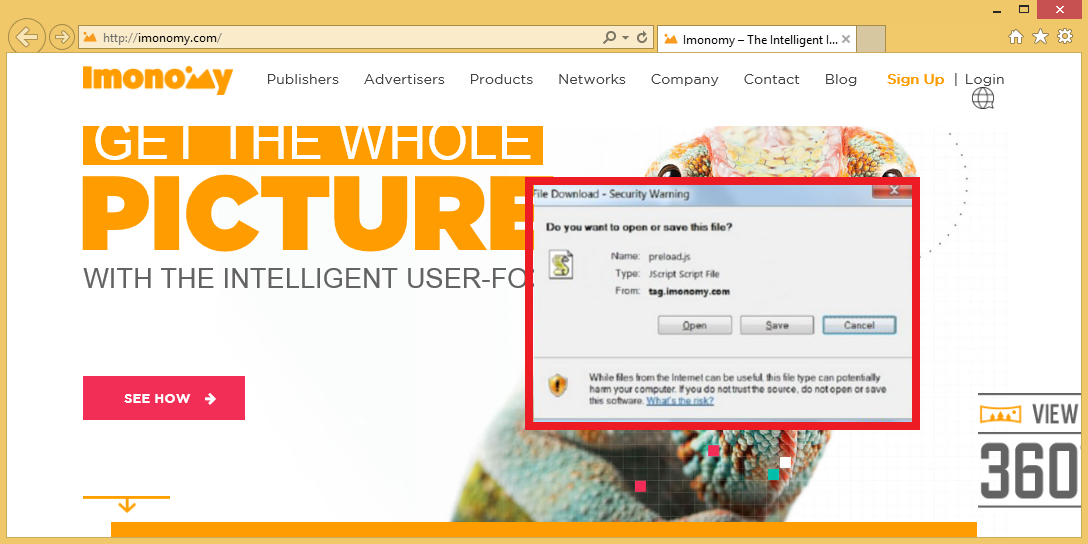
Task: Click Save in the File Download dialog
Action: (776, 325)
